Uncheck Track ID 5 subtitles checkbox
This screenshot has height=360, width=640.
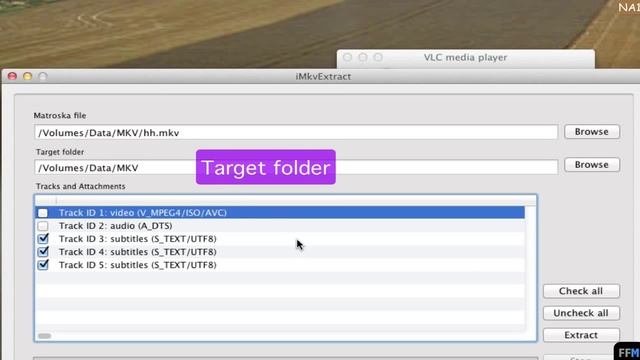[43, 265]
